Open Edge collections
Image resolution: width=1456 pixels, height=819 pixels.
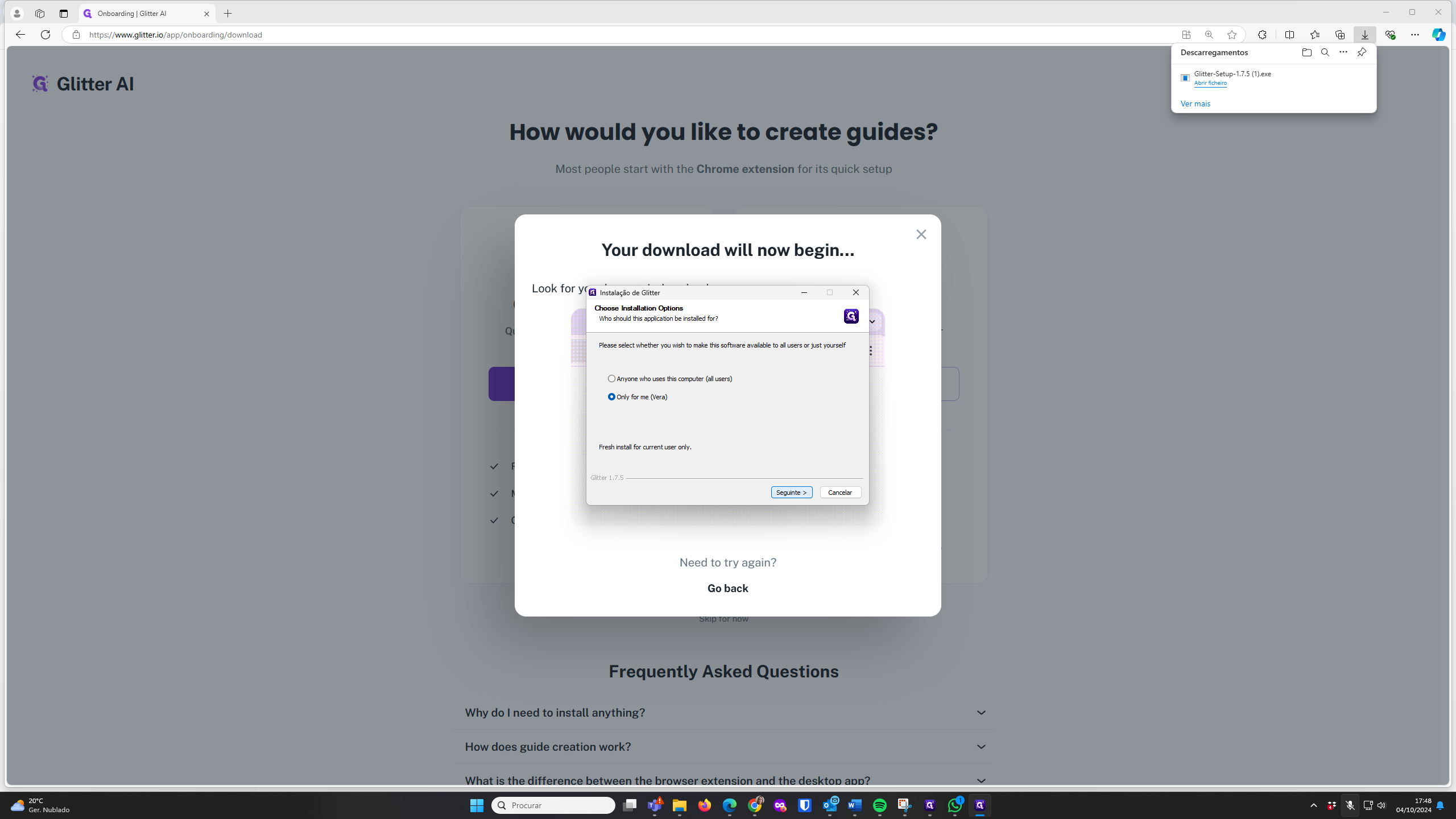coord(1339,35)
